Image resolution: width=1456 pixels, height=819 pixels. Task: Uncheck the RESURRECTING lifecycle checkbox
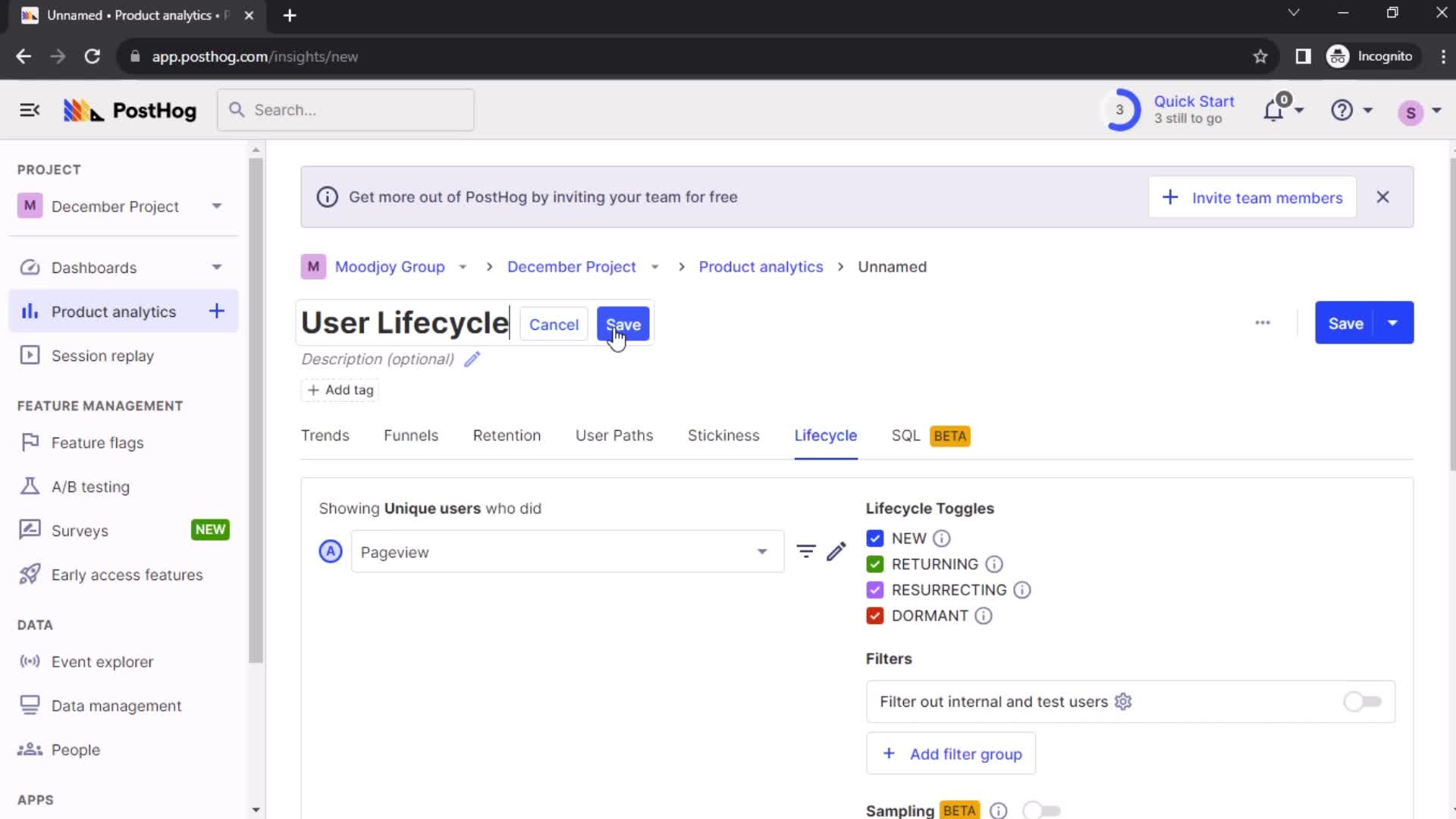874,590
